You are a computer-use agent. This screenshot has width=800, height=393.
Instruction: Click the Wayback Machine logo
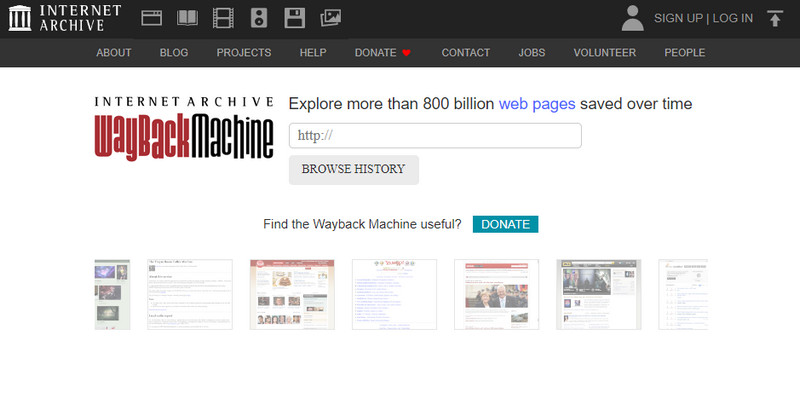[184, 129]
